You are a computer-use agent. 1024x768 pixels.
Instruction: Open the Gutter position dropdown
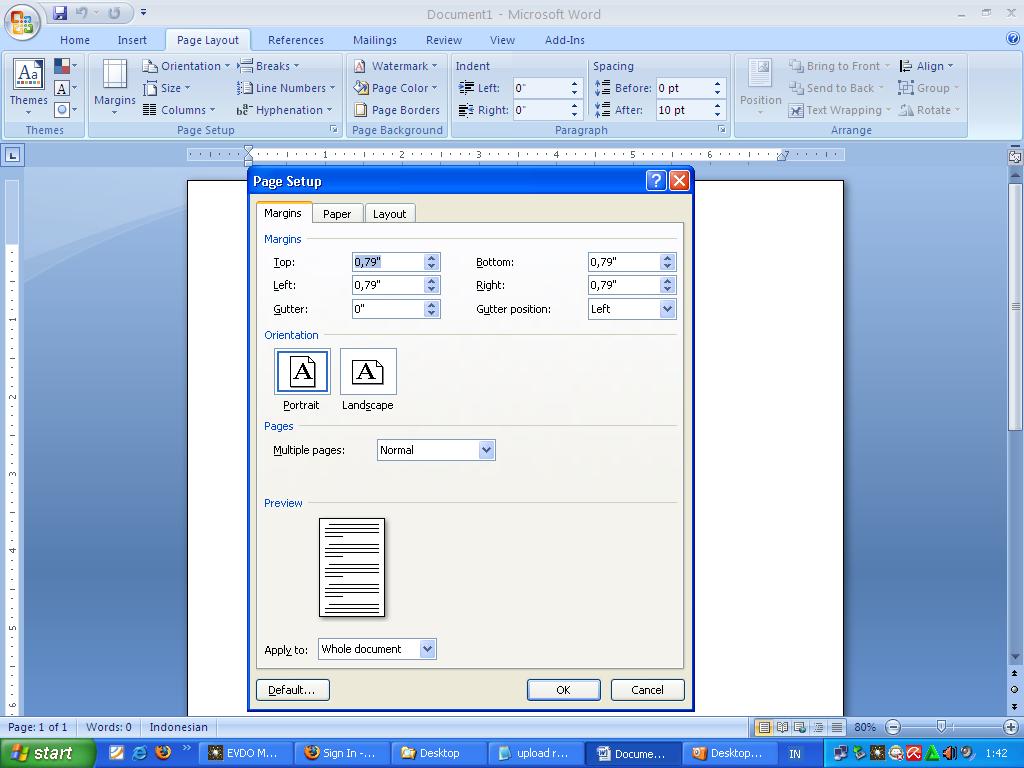668,309
